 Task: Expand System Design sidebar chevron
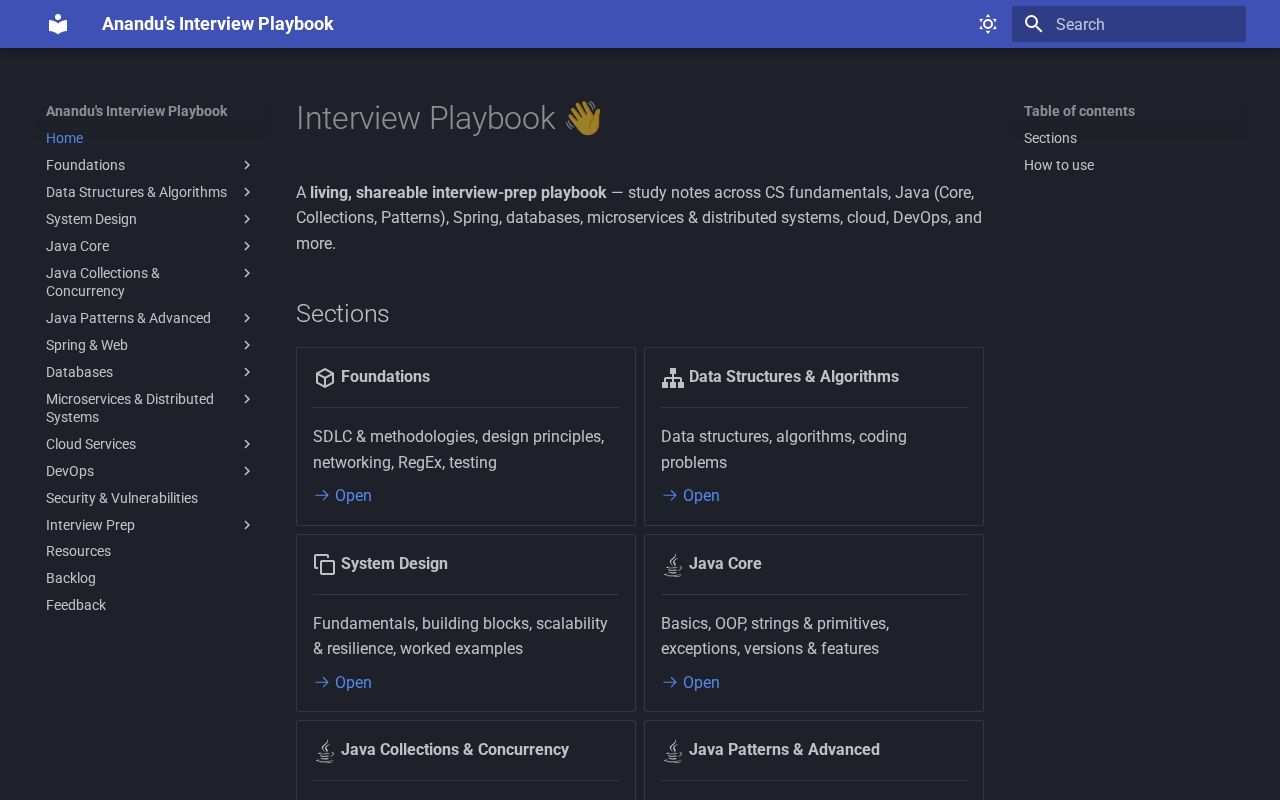click(x=247, y=219)
